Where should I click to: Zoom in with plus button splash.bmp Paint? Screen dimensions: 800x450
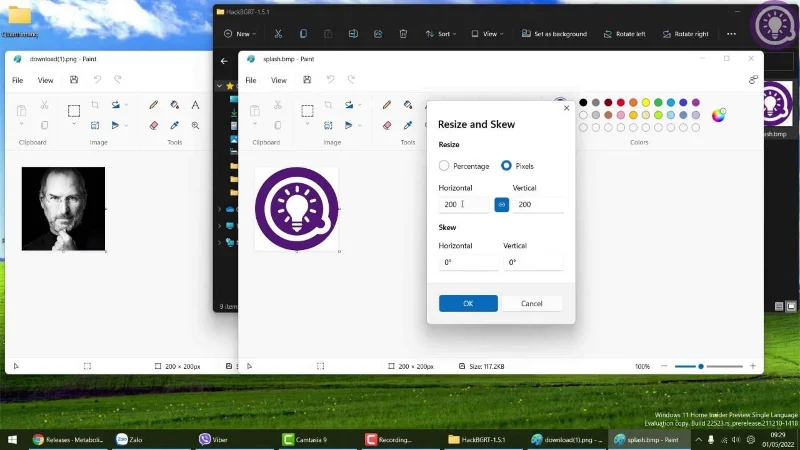point(753,366)
